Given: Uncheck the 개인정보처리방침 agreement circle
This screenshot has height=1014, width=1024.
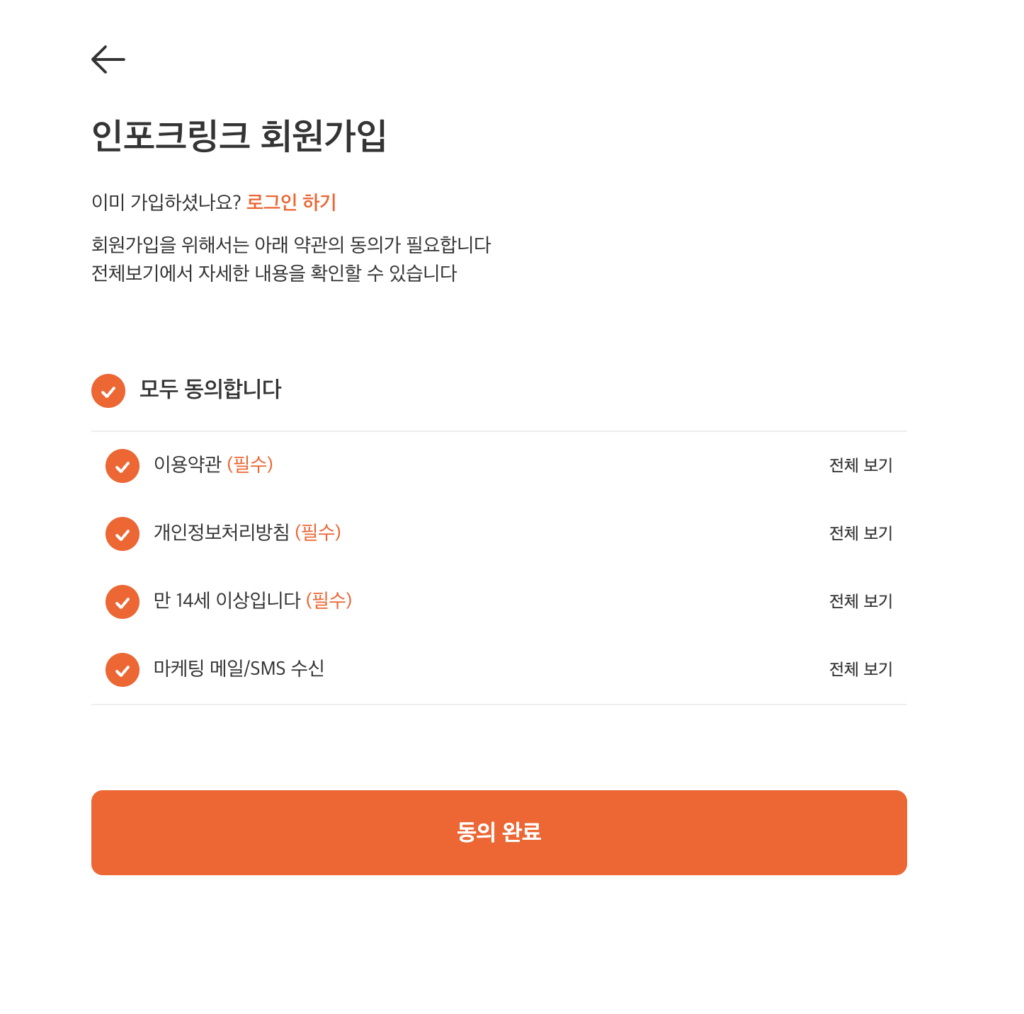Looking at the screenshot, I should pyautogui.click(x=122, y=534).
